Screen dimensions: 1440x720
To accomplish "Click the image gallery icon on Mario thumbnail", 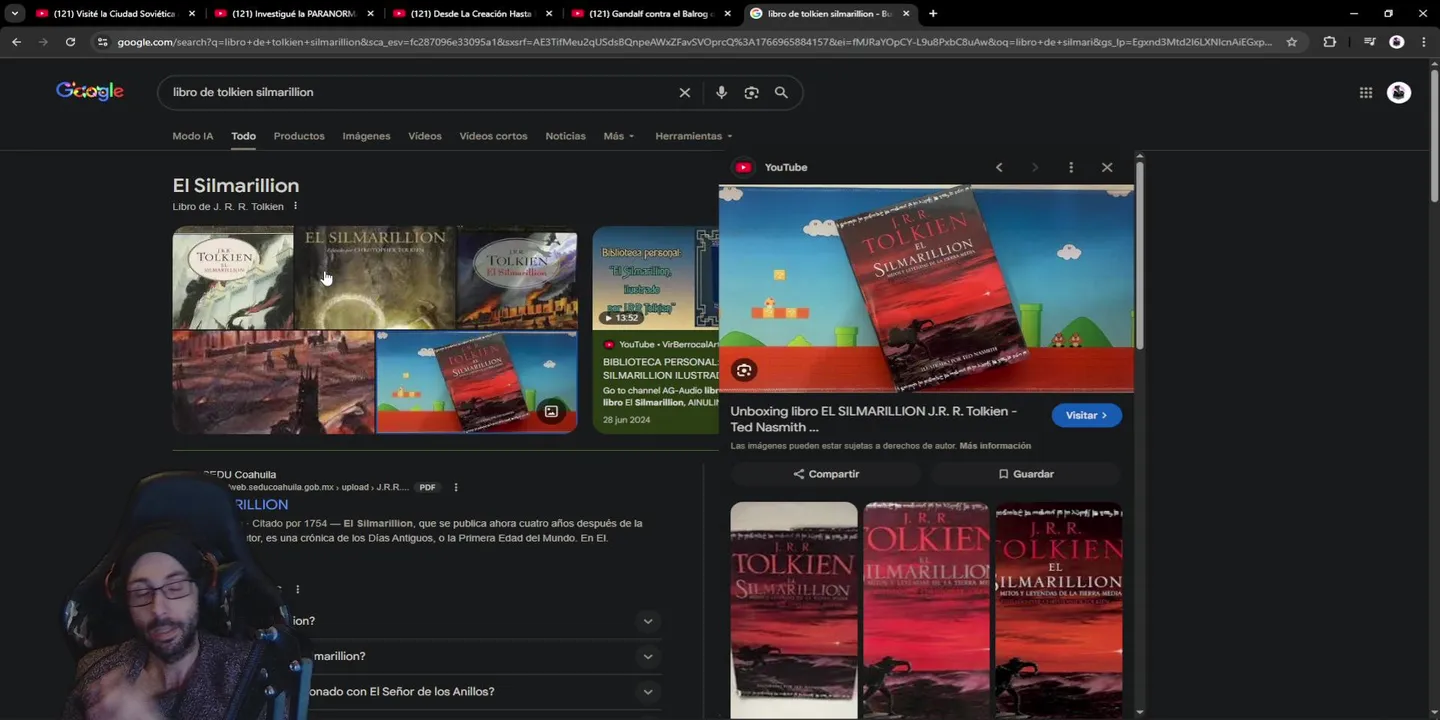I will tap(551, 411).
